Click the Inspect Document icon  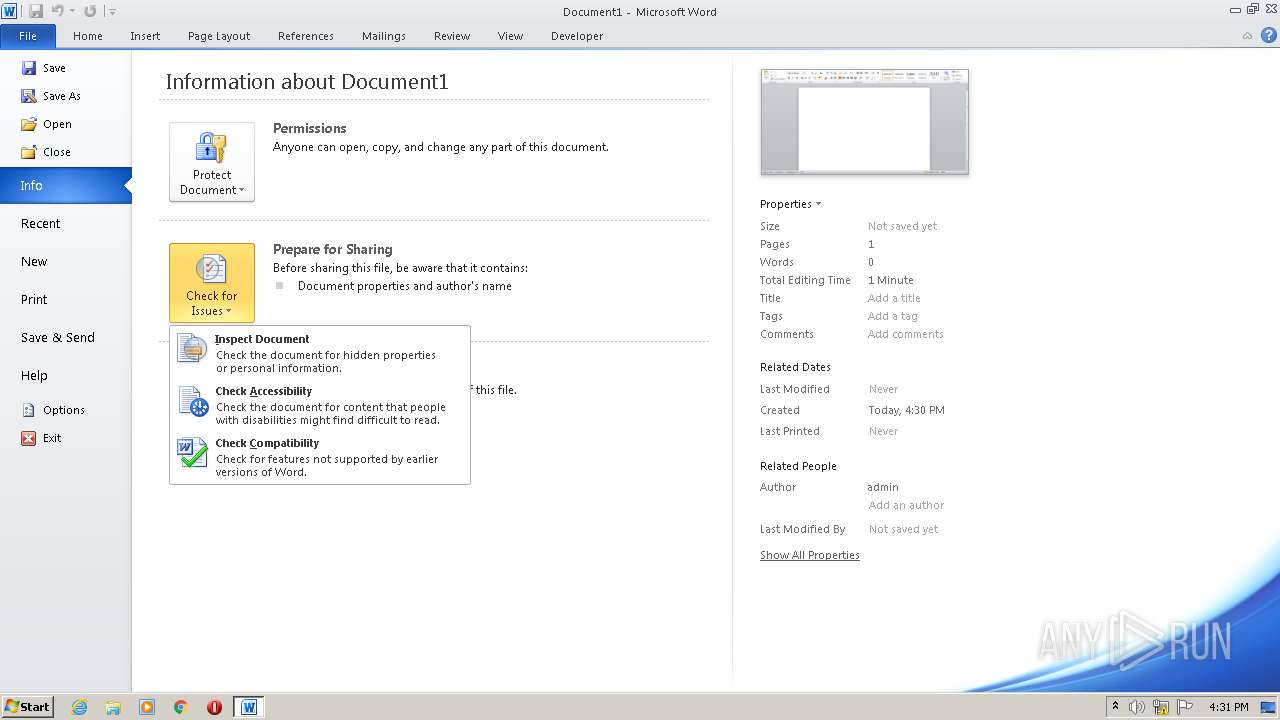[192, 349]
